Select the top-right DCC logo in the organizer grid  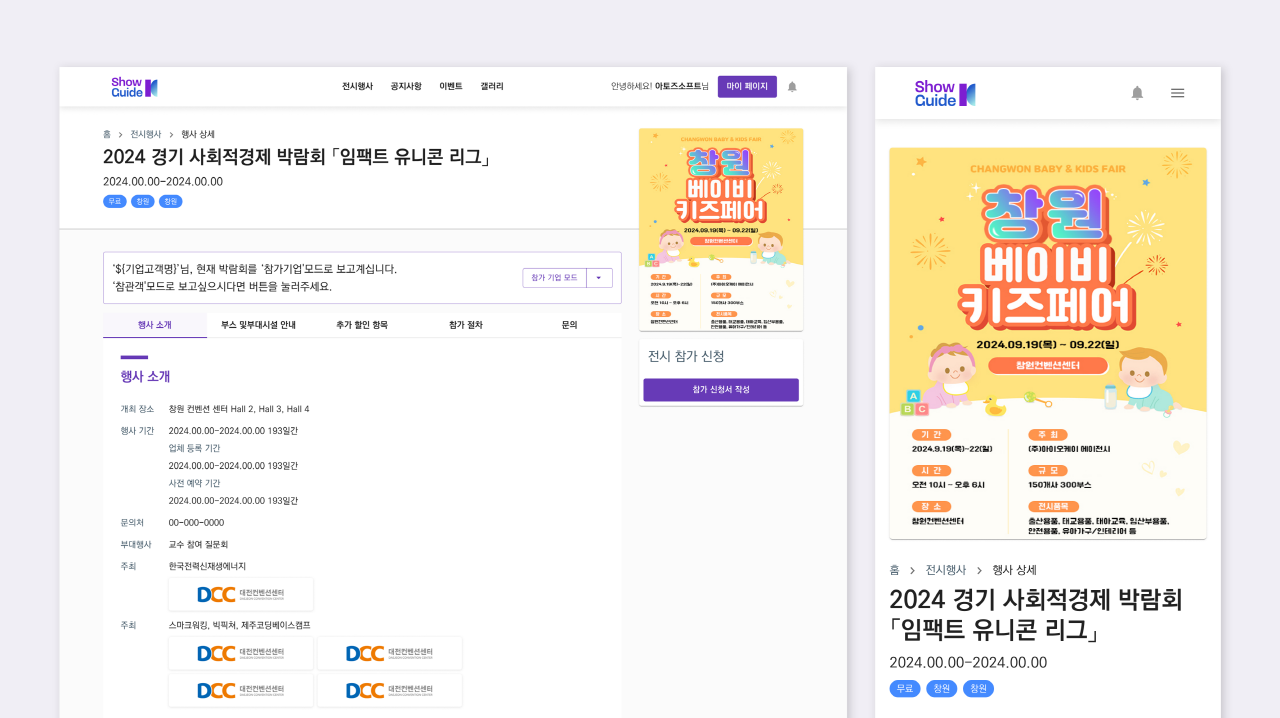pos(389,653)
